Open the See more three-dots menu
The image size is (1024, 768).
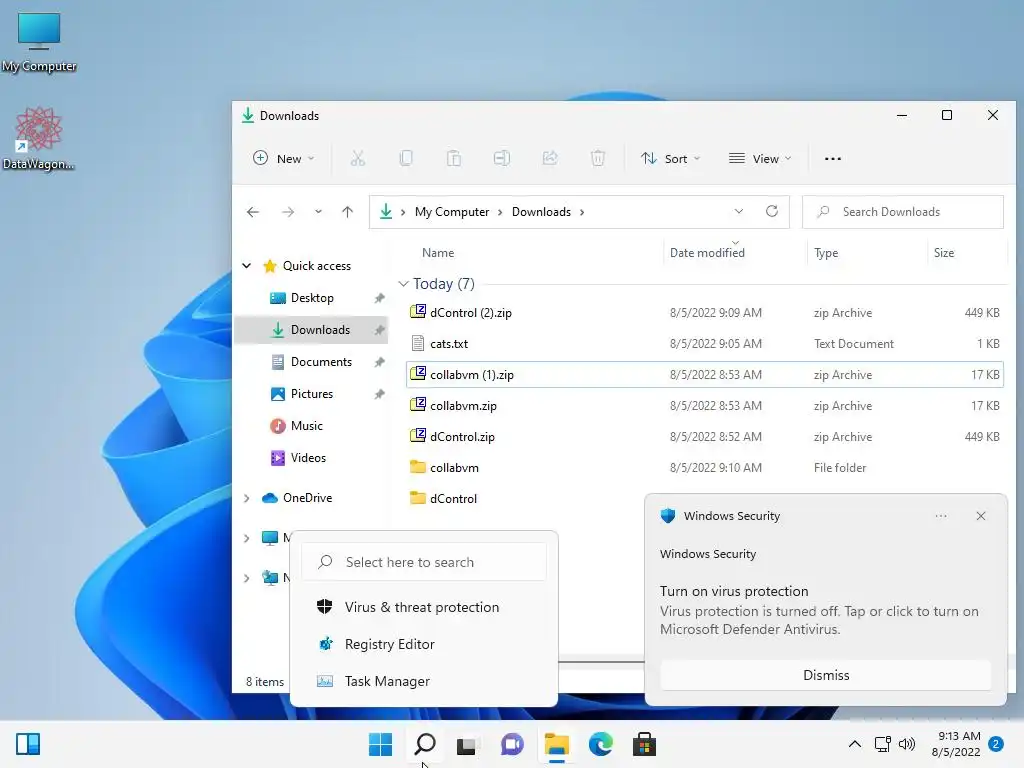[833, 159]
